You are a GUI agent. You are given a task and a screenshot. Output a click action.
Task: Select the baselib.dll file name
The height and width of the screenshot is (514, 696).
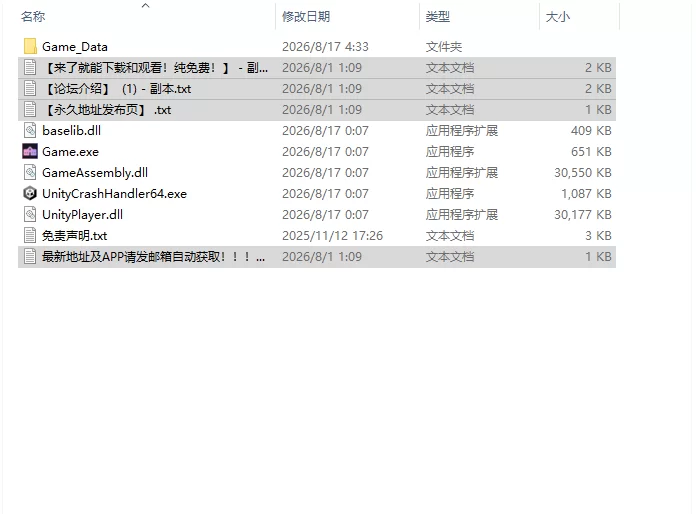pyautogui.click(x=71, y=130)
